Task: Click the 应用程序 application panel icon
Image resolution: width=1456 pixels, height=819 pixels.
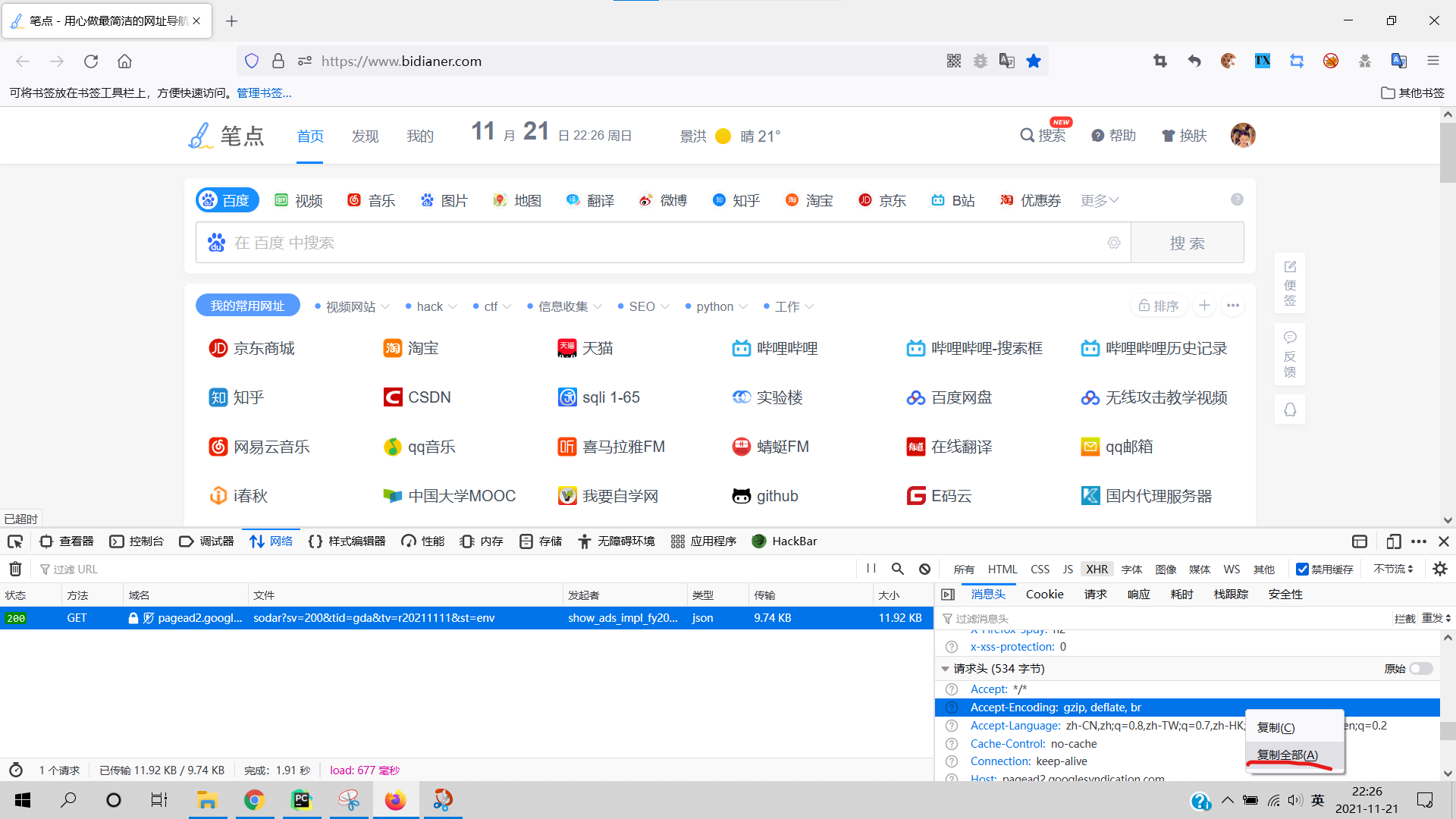Action: coord(700,541)
